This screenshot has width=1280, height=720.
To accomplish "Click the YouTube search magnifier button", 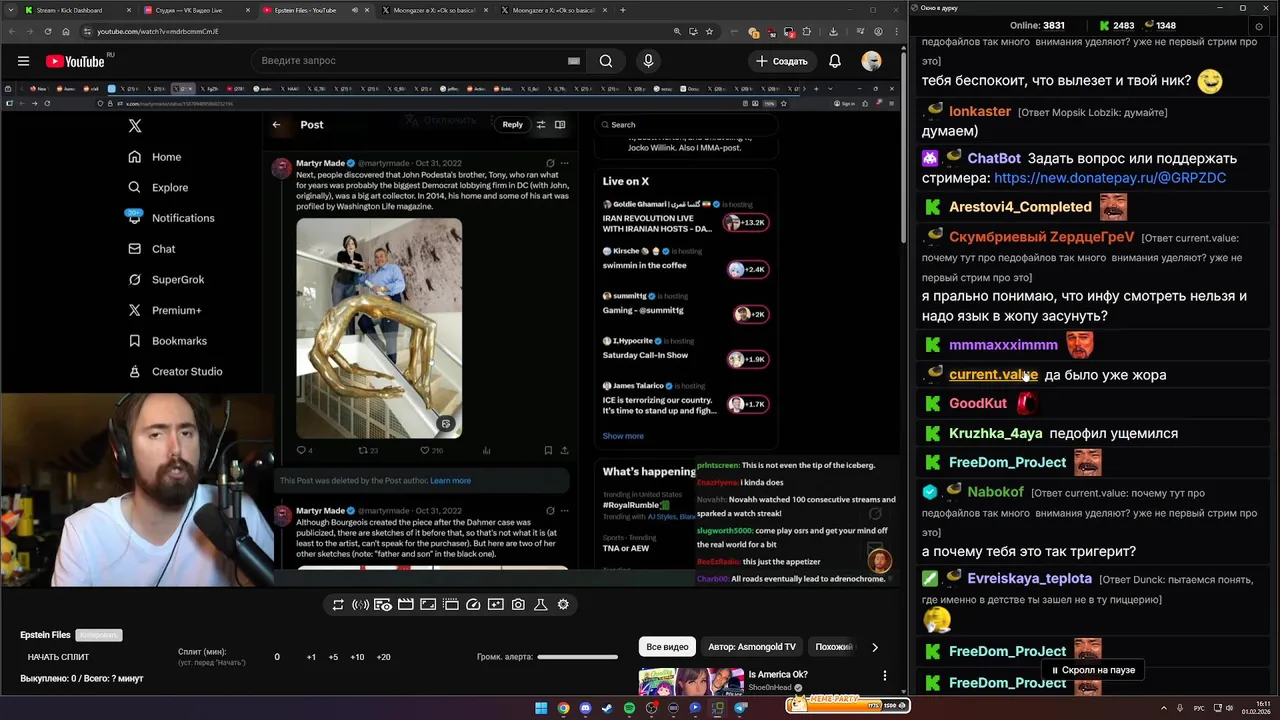I will pyautogui.click(x=606, y=61).
